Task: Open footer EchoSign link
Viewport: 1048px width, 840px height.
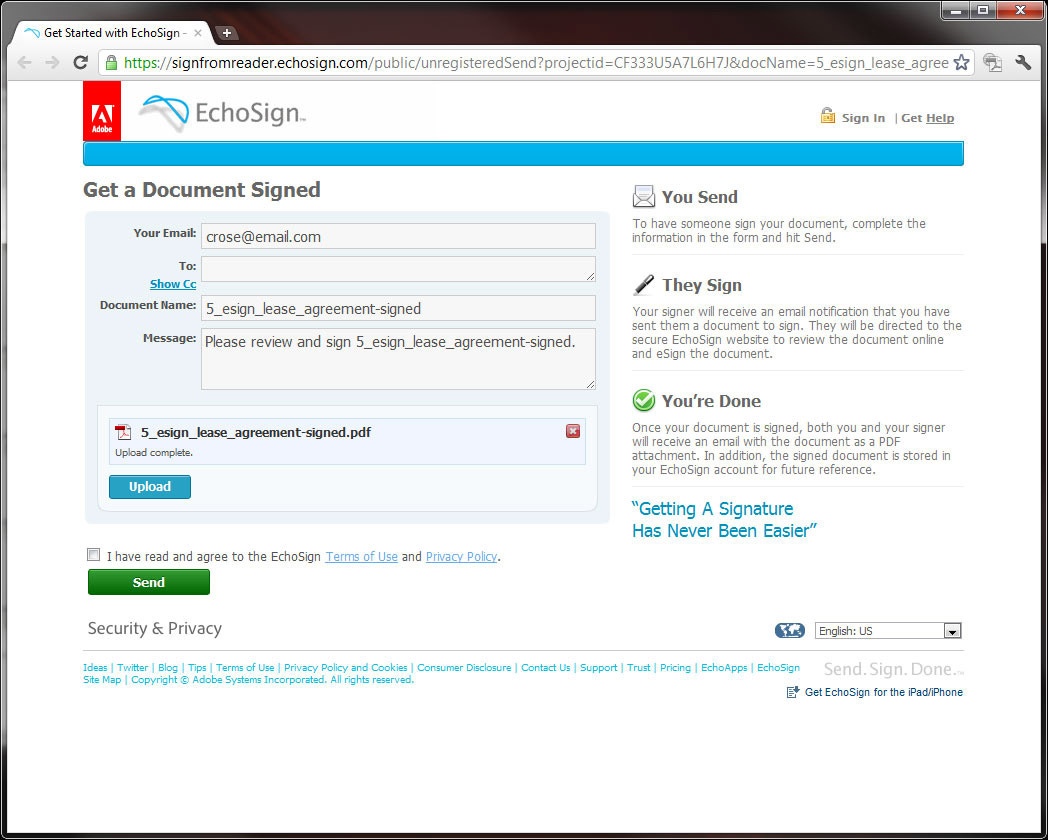Action: 778,668
